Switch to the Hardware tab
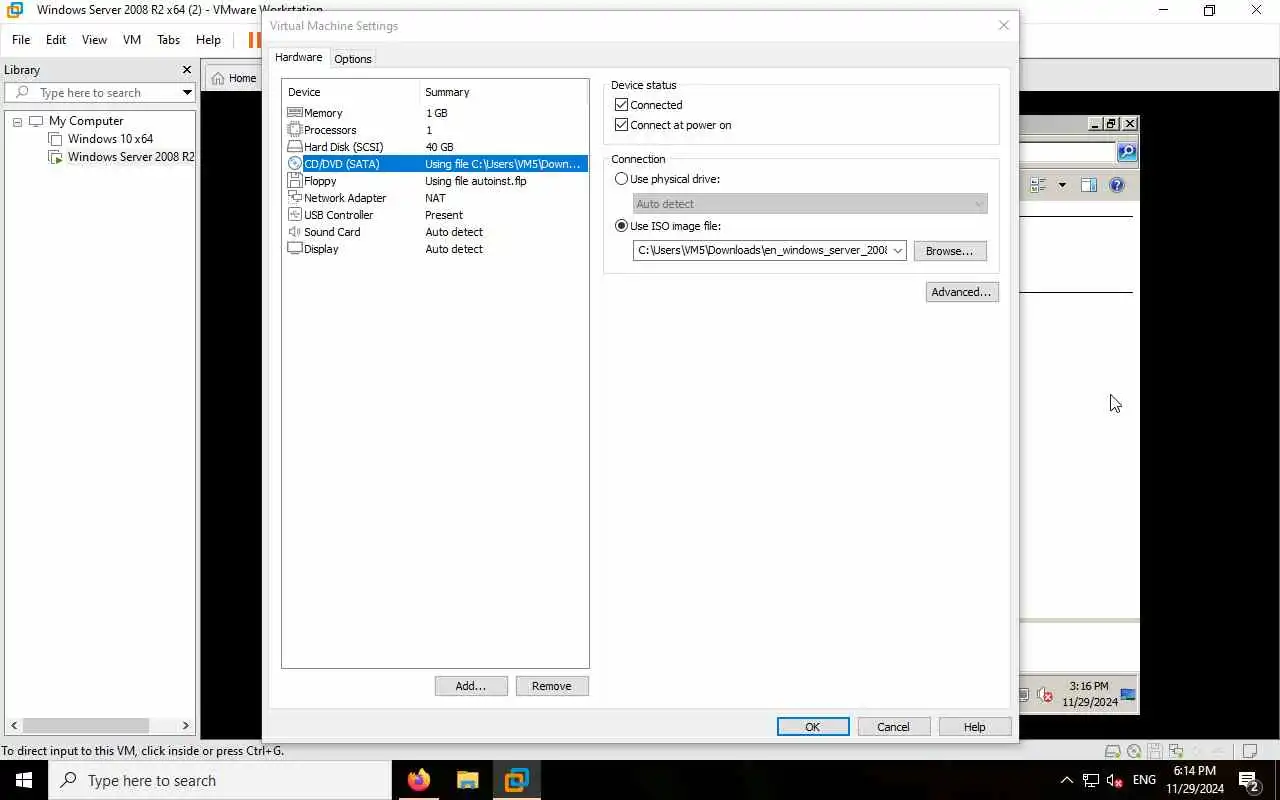The width and height of the screenshot is (1280, 800). [x=299, y=58]
